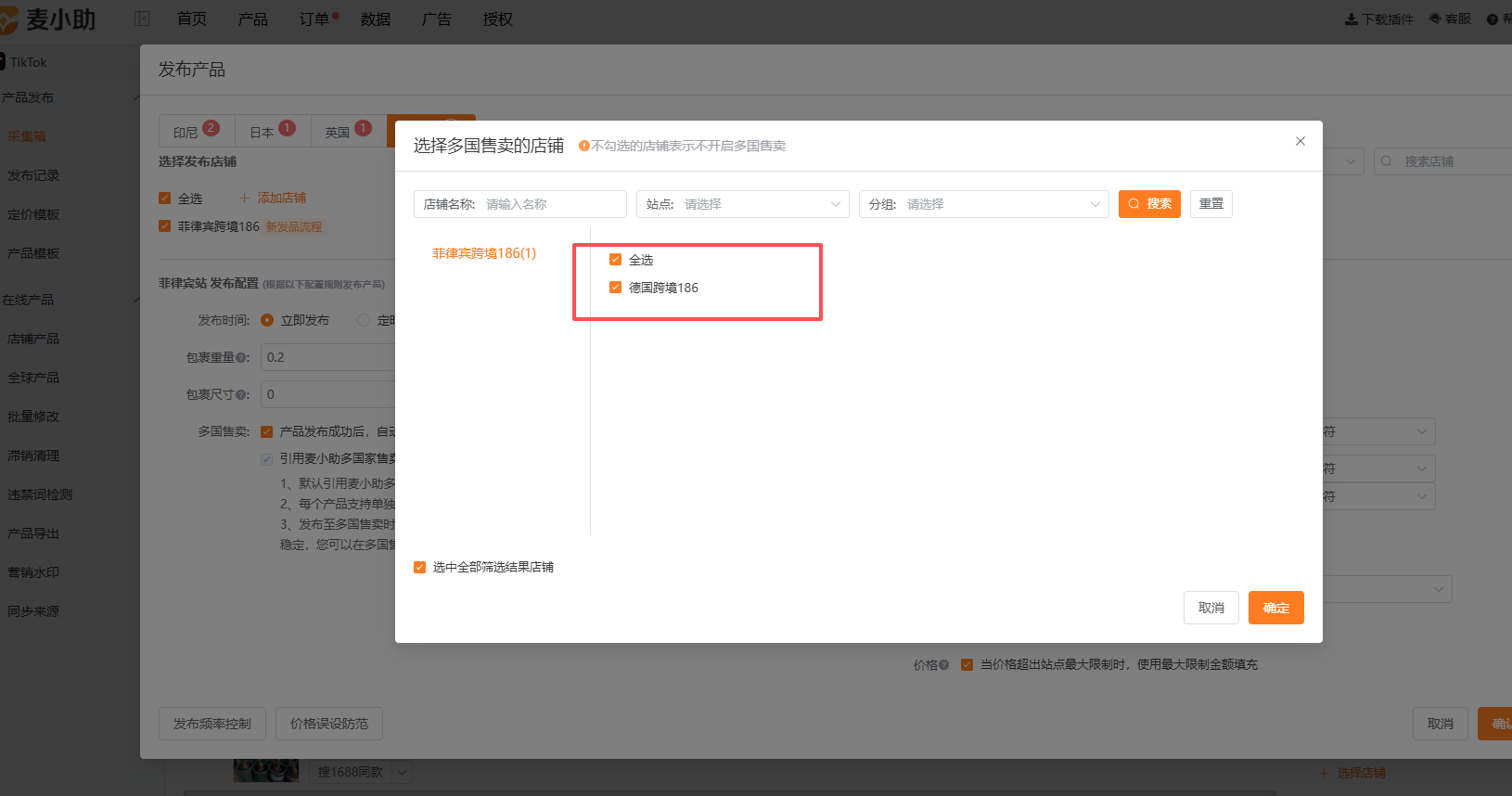Click 选择店铺 link at bottom right
The width and height of the screenshot is (1512, 796).
(x=1352, y=773)
